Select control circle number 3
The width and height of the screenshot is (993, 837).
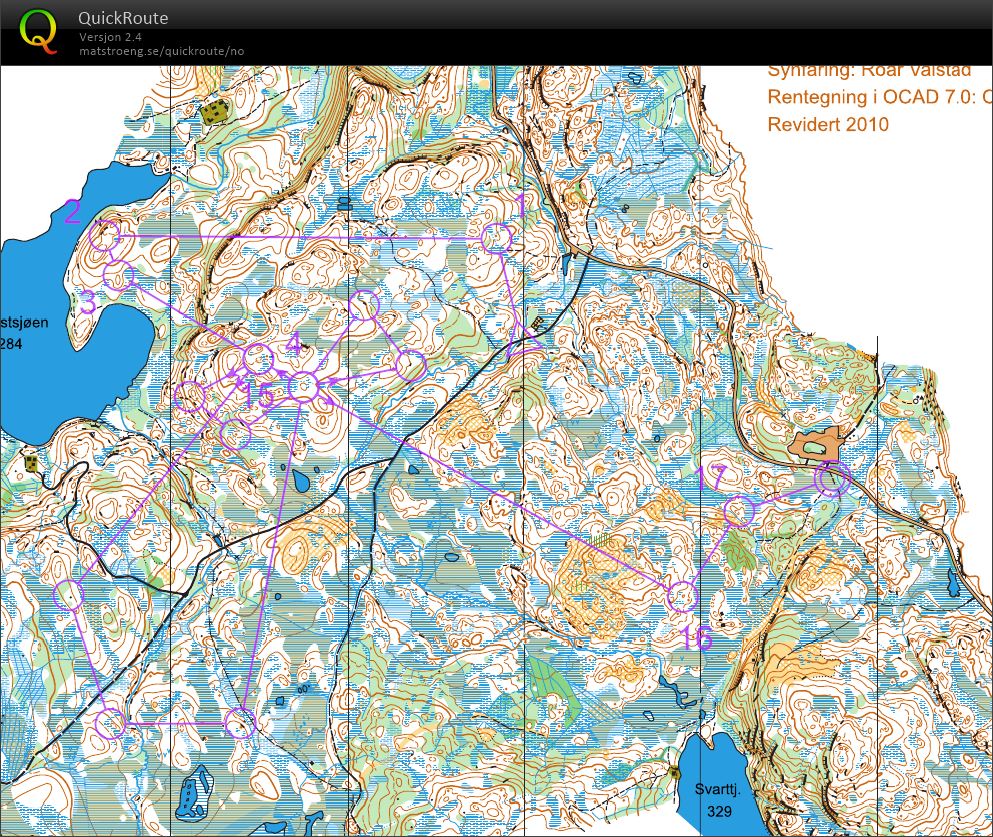click(118, 275)
